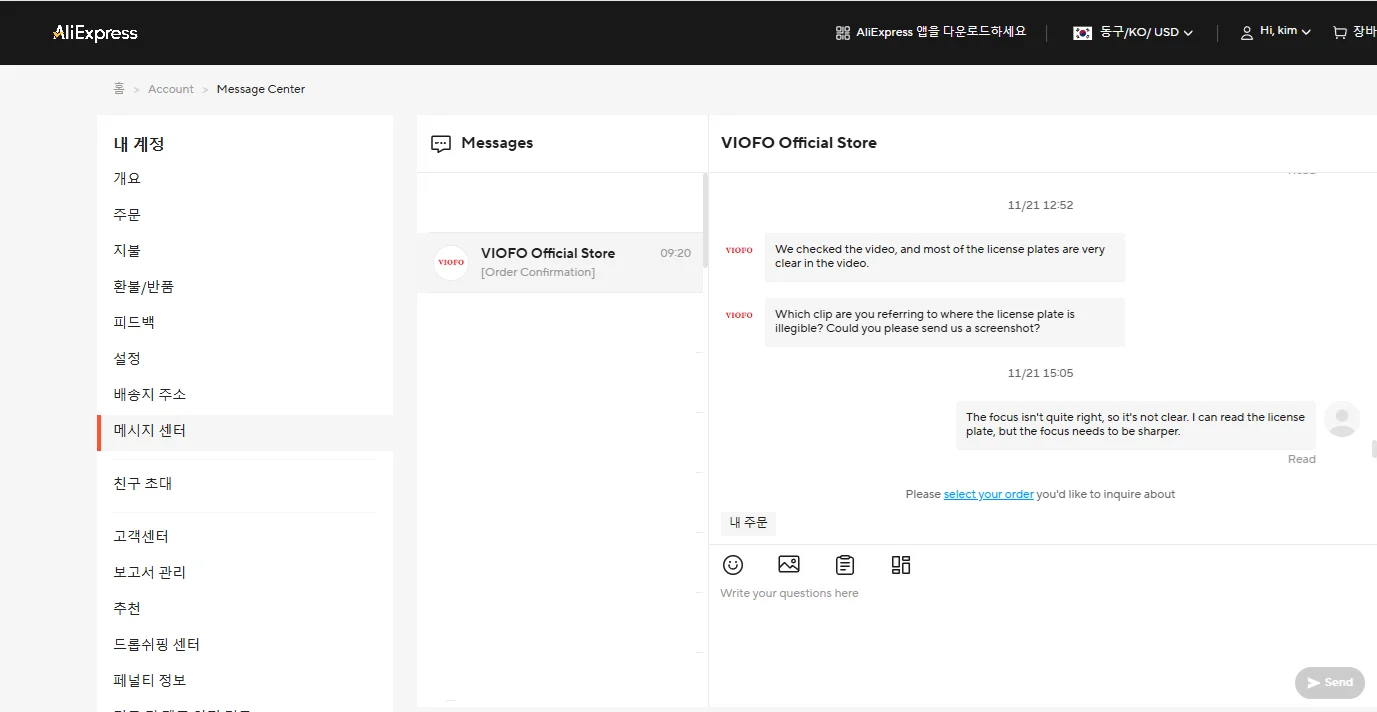
Task: Click the South Korea flag icon
Action: (1082, 32)
